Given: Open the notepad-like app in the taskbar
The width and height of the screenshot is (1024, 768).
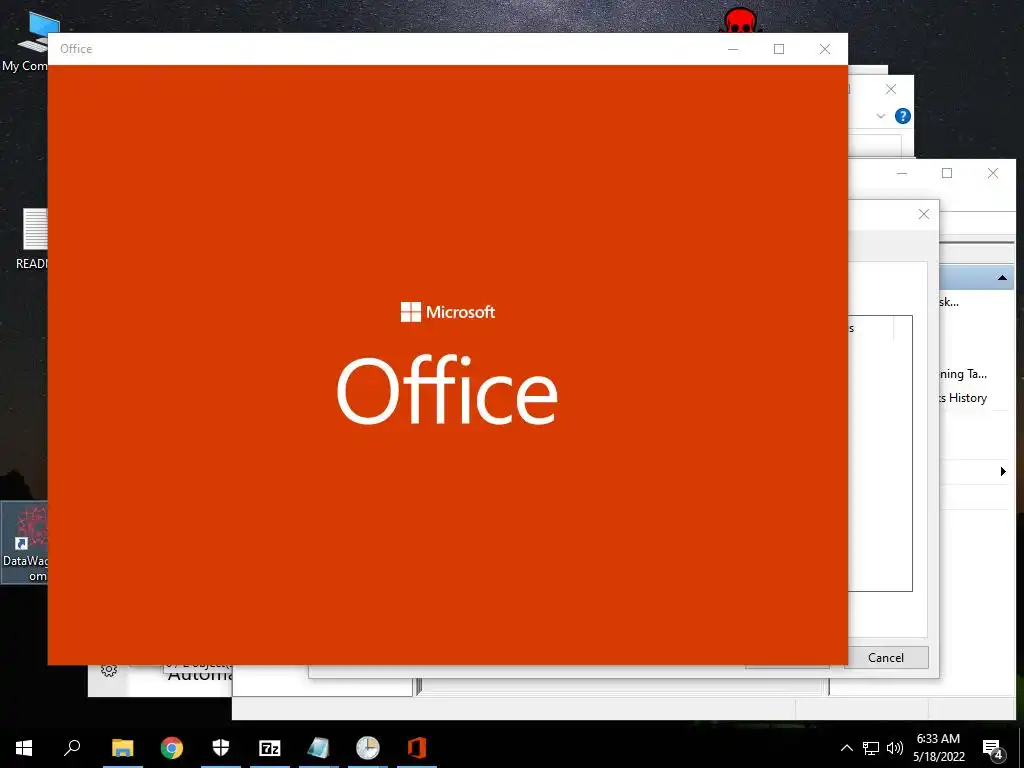Looking at the screenshot, I should (x=319, y=748).
